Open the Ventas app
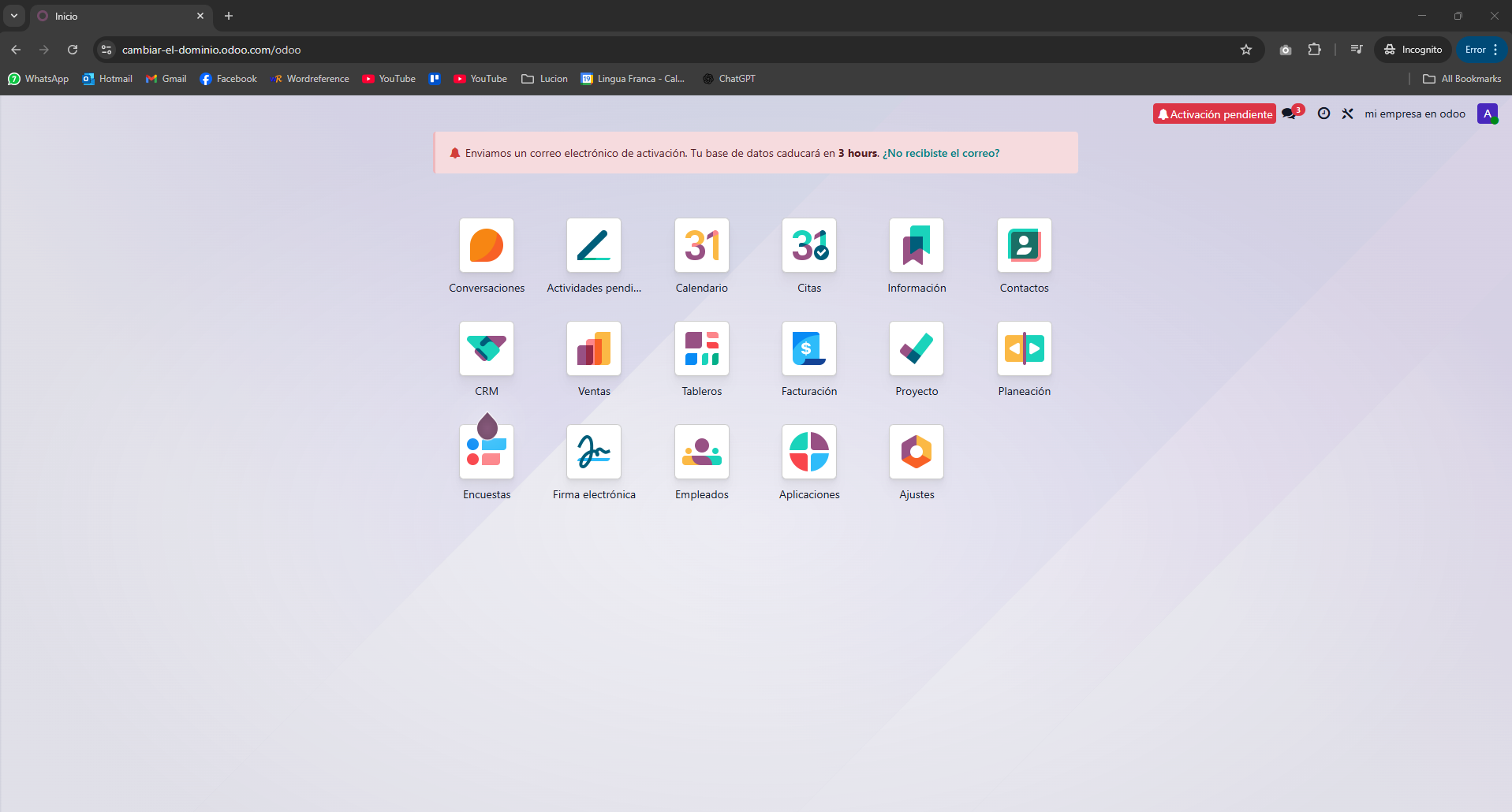 594,349
